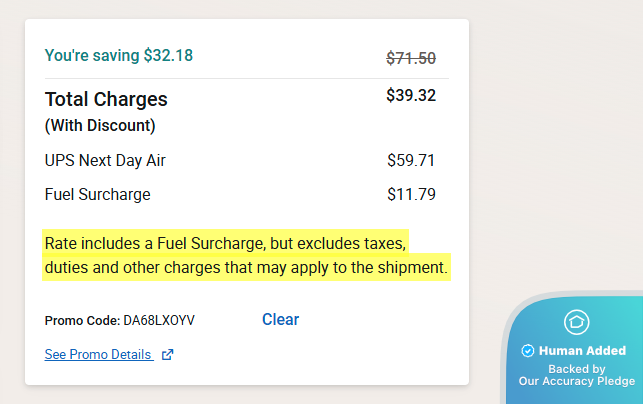Clear the applied promo code

coord(280,320)
